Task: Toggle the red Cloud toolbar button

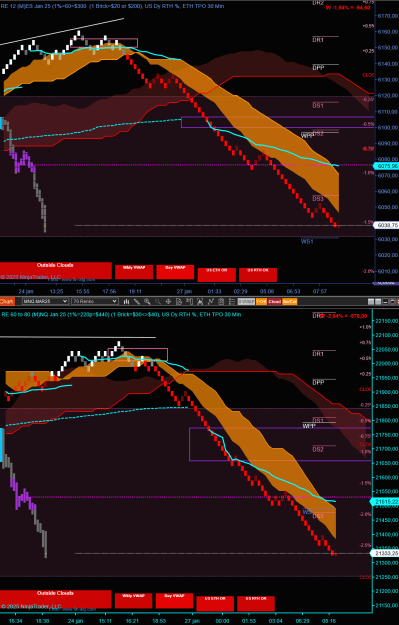Action: [x=275, y=301]
